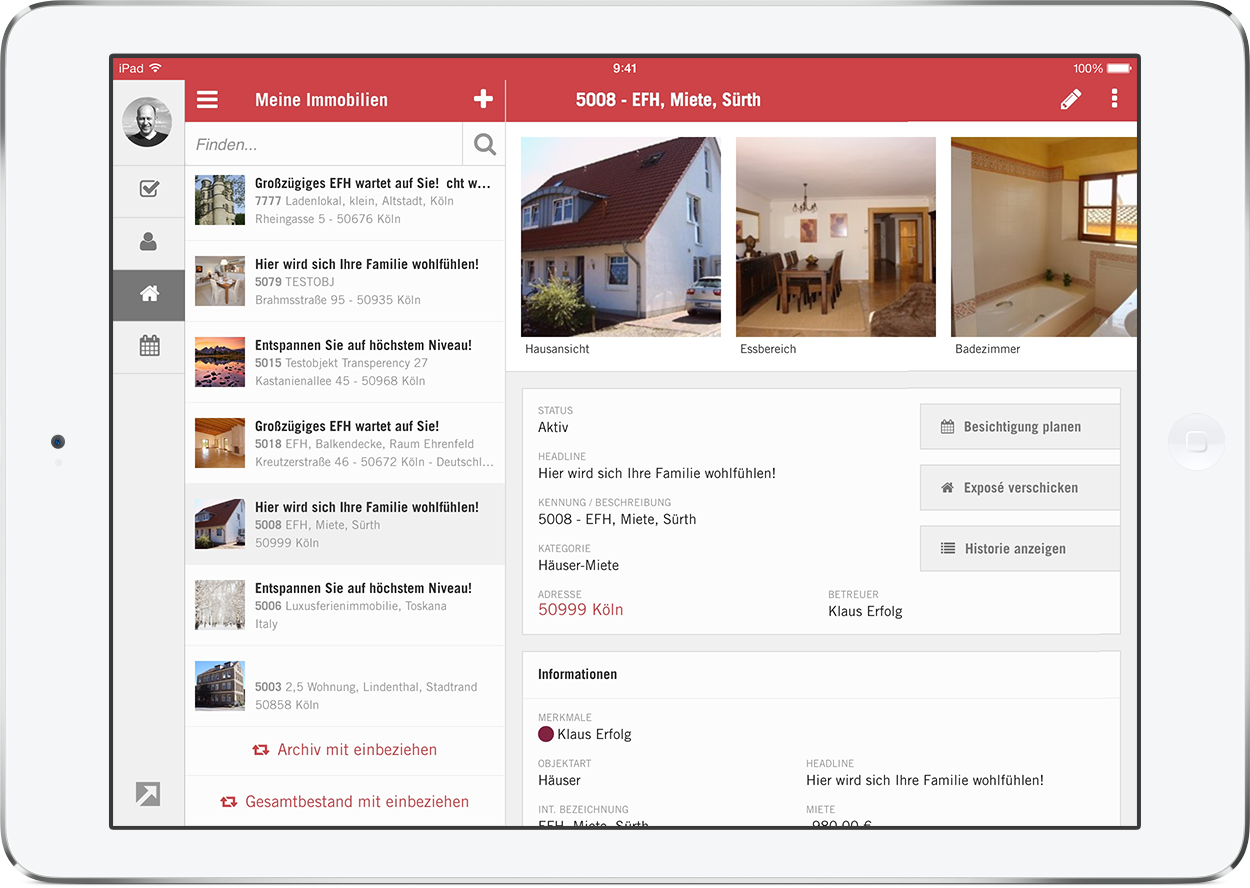
Task: Open the tasks checklist sidebar icon
Action: click(x=149, y=189)
